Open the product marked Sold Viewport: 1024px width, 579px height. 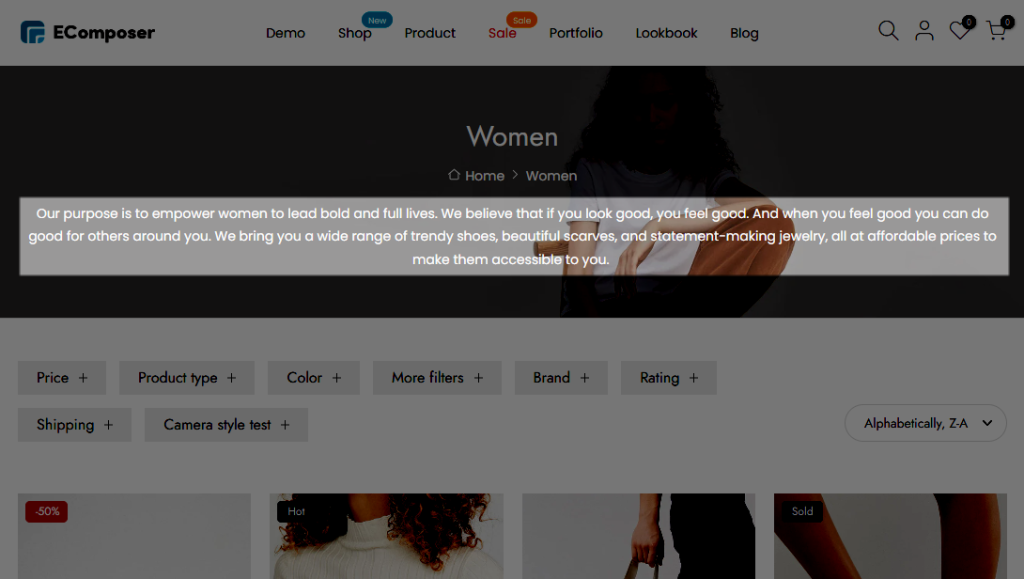click(890, 536)
